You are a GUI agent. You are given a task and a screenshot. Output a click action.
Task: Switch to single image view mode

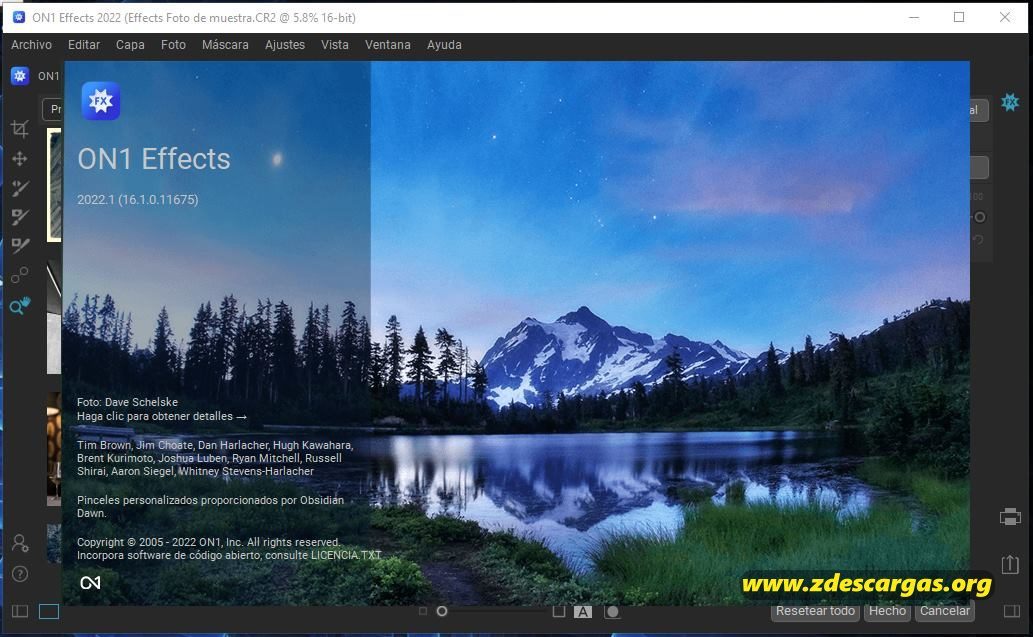[49, 611]
